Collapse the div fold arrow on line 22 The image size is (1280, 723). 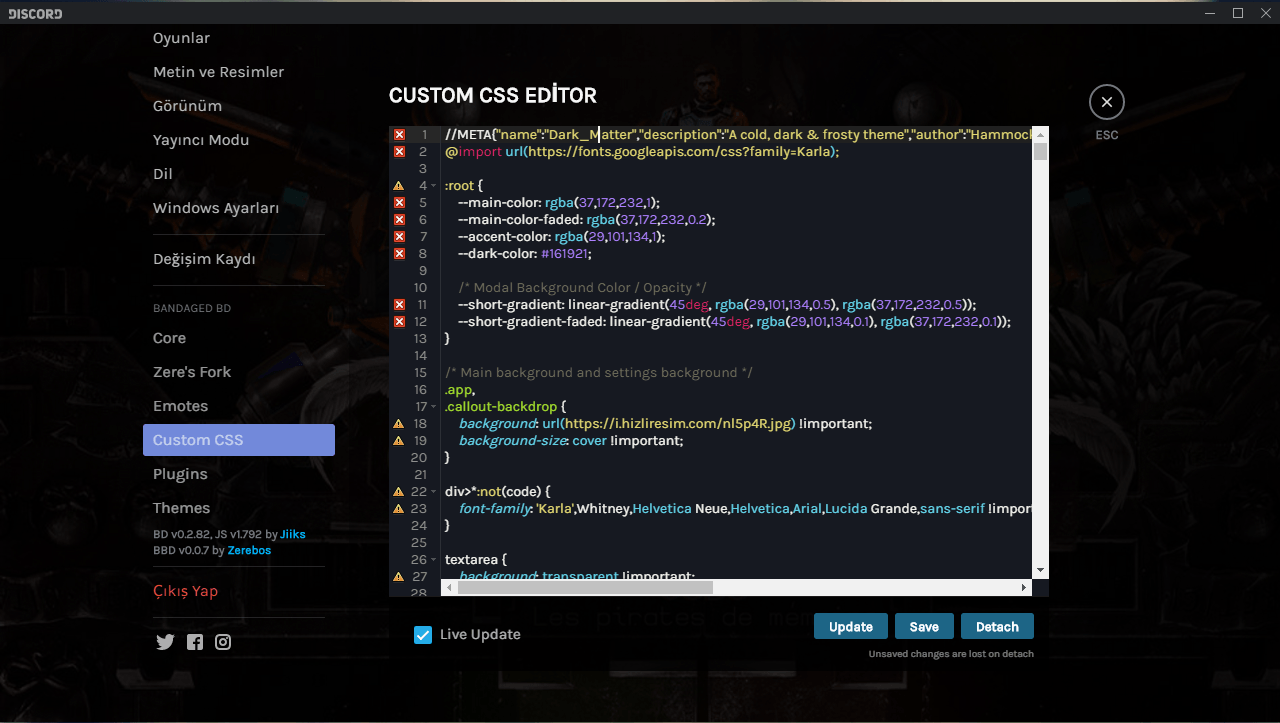tap(434, 492)
